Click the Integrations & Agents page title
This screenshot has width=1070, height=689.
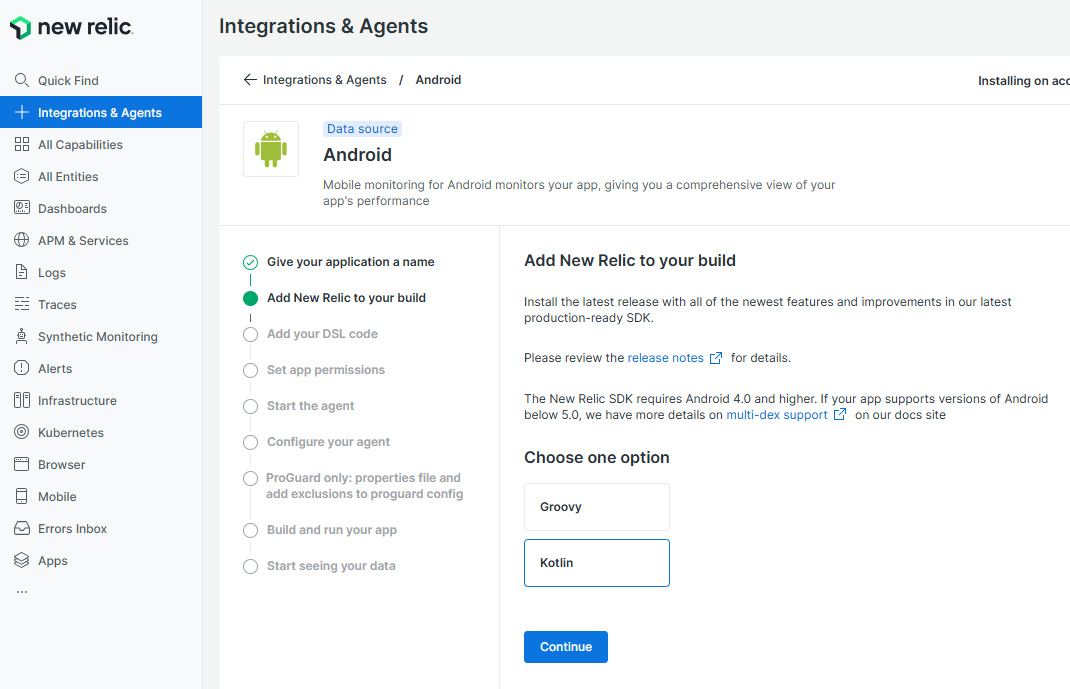tap(323, 26)
